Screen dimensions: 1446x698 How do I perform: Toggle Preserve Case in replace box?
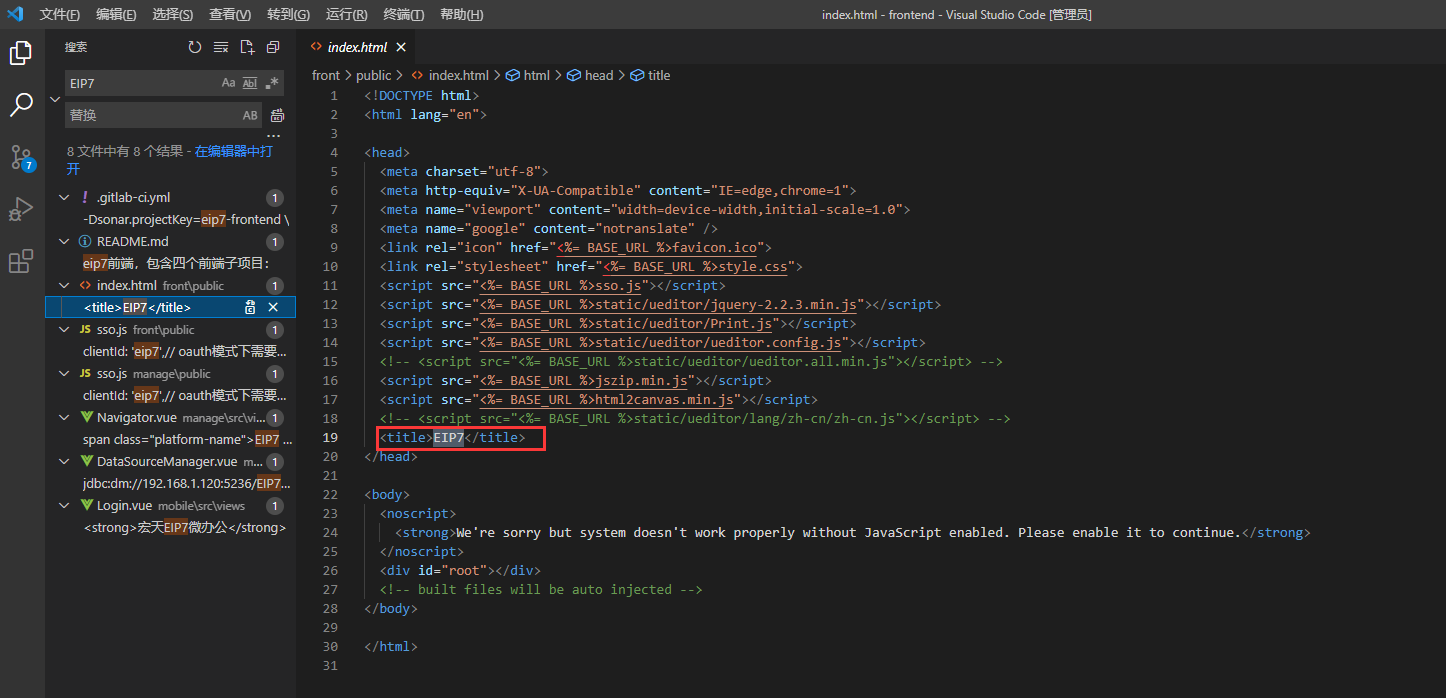coord(250,115)
